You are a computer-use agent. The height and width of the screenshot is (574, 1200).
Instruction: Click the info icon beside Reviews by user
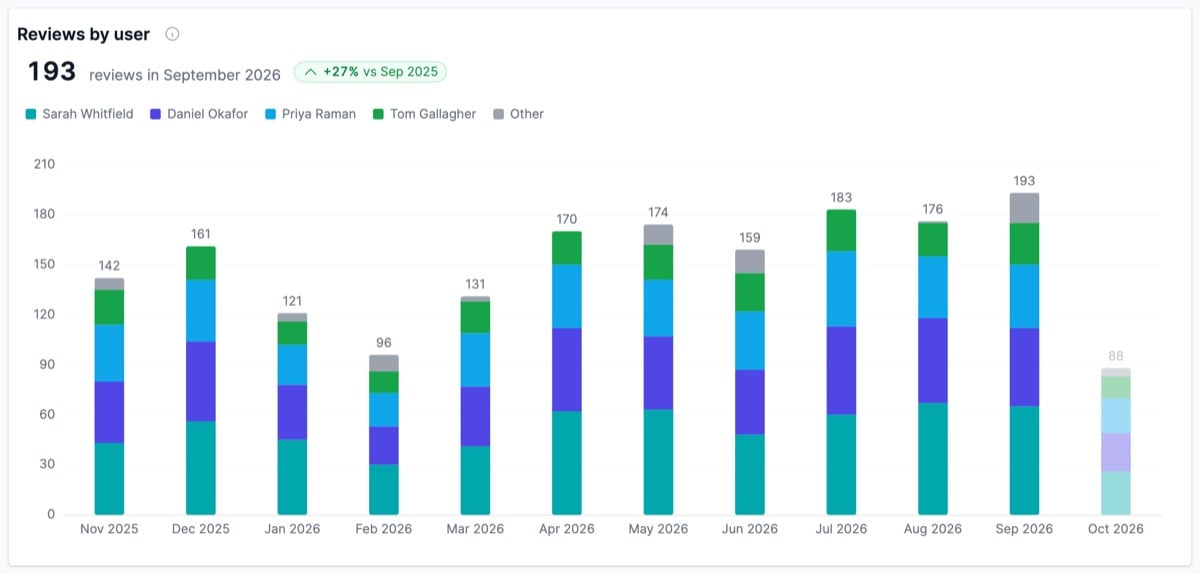tap(172, 34)
